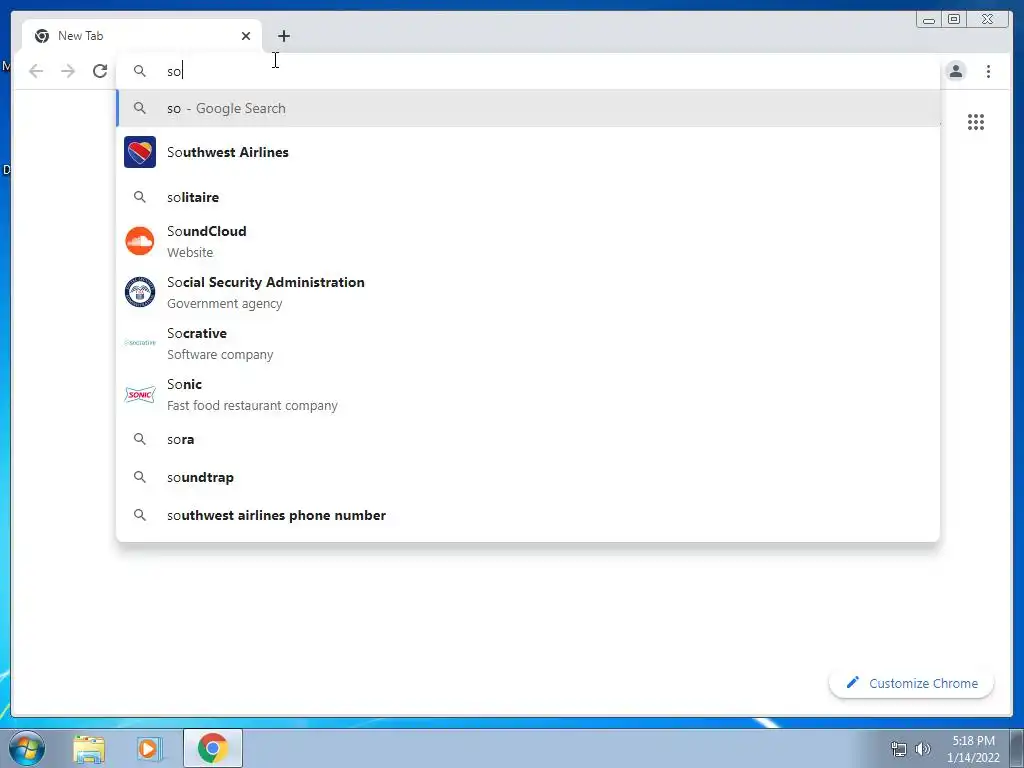Click Customize Chrome button
Screen dimensions: 1024x768
[911, 683]
